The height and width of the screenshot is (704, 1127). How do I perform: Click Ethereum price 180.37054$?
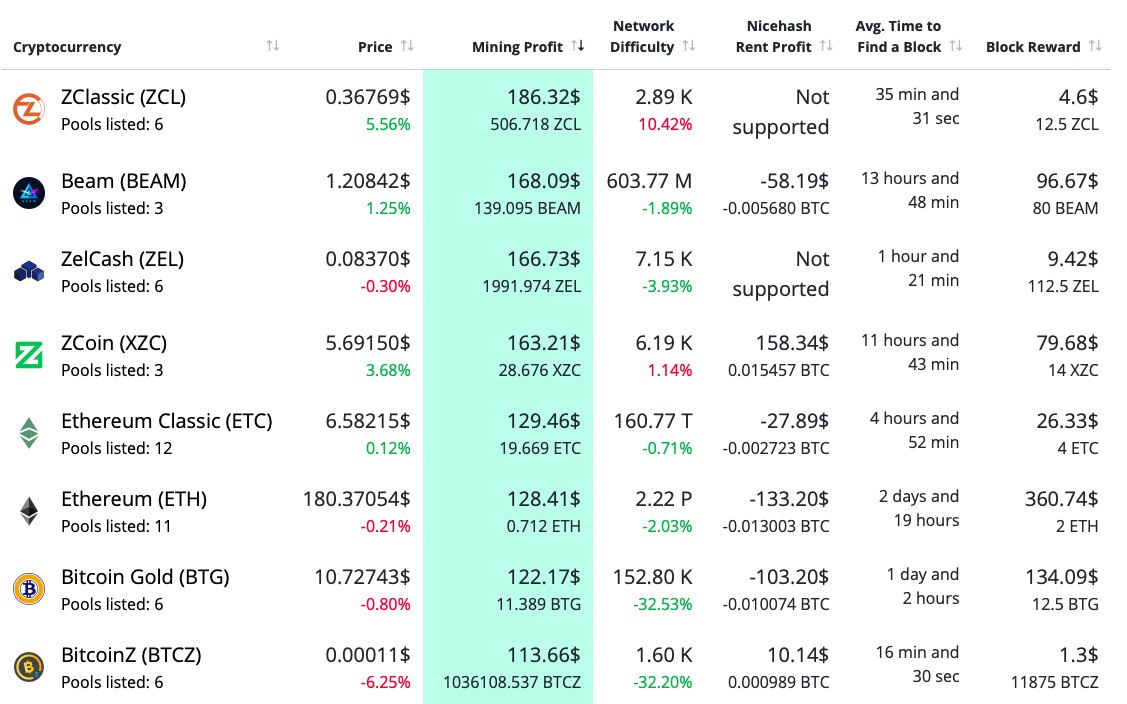356,499
